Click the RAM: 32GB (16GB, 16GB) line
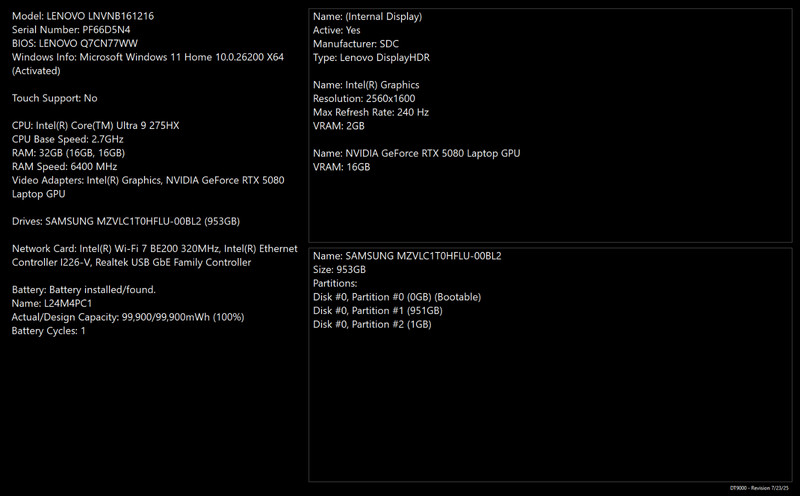800x496 pixels. tap(68, 153)
